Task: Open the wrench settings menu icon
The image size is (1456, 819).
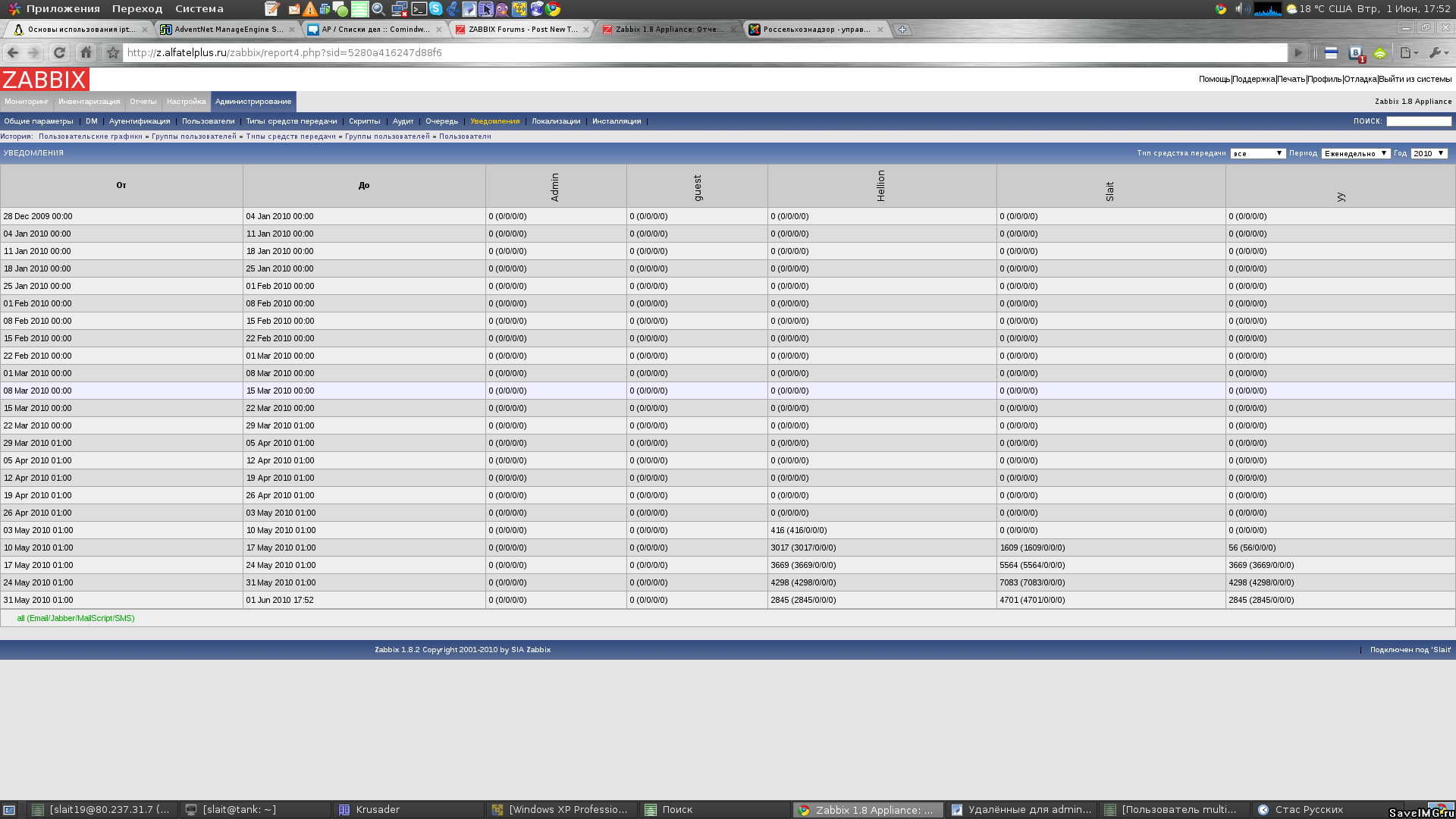Action: pyautogui.click(x=1437, y=52)
